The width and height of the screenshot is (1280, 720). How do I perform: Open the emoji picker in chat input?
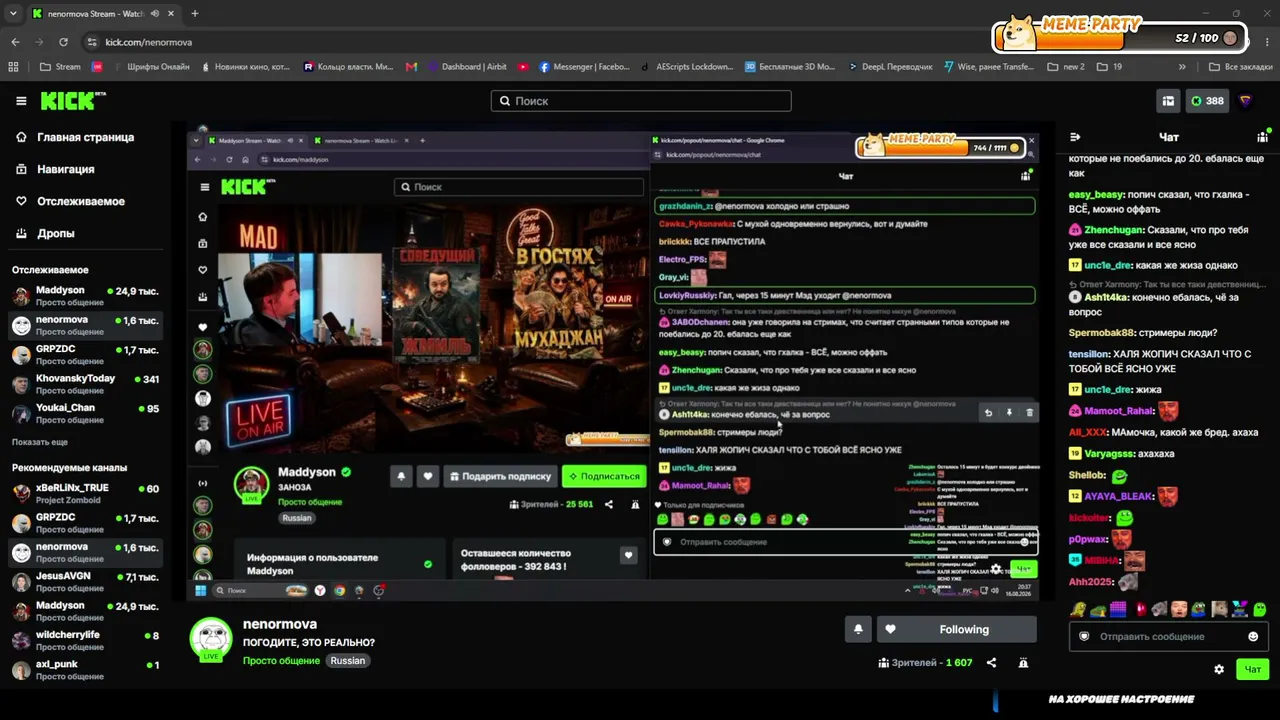pyautogui.click(x=1253, y=637)
